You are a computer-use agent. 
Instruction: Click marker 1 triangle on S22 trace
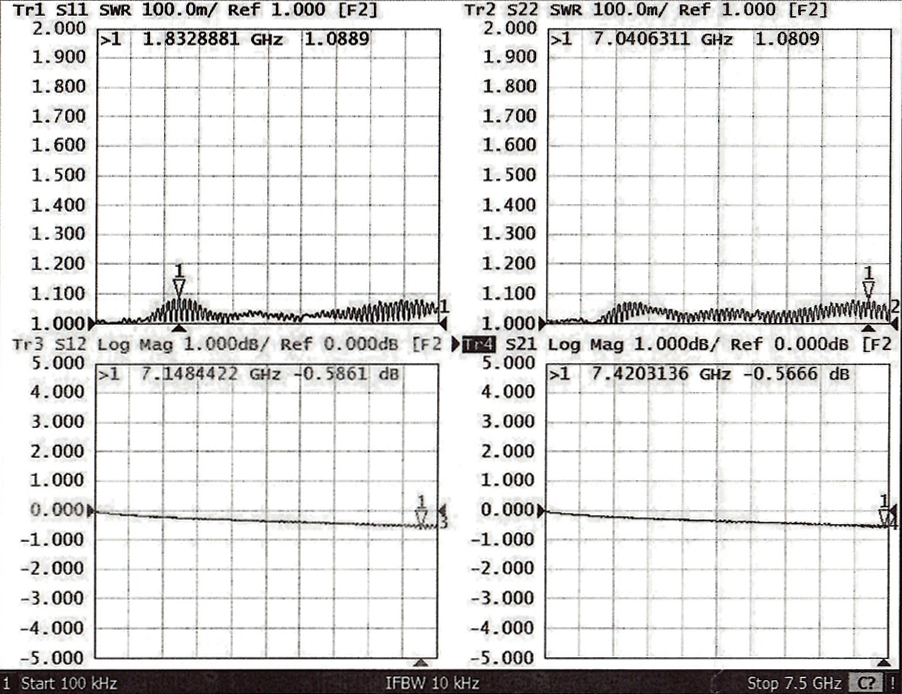tap(868, 289)
